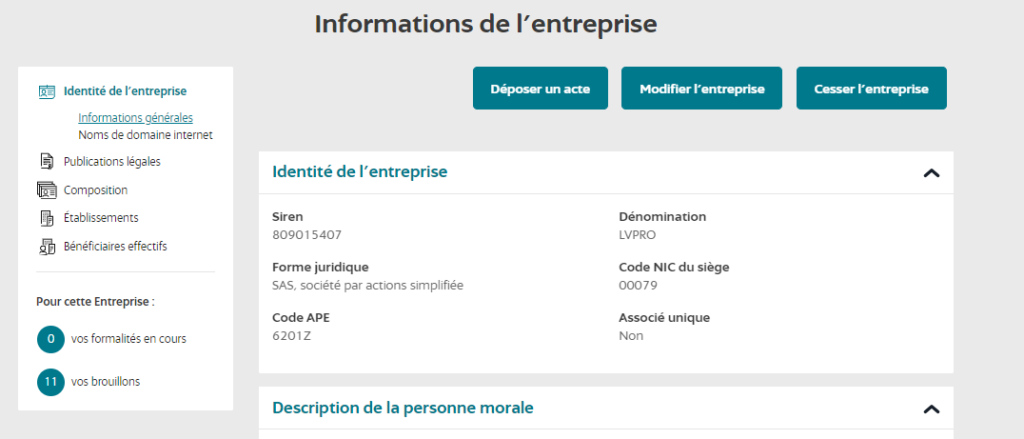Click the Publications légales document icon
This screenshot has height=439, width=1024.
(46, 161)
